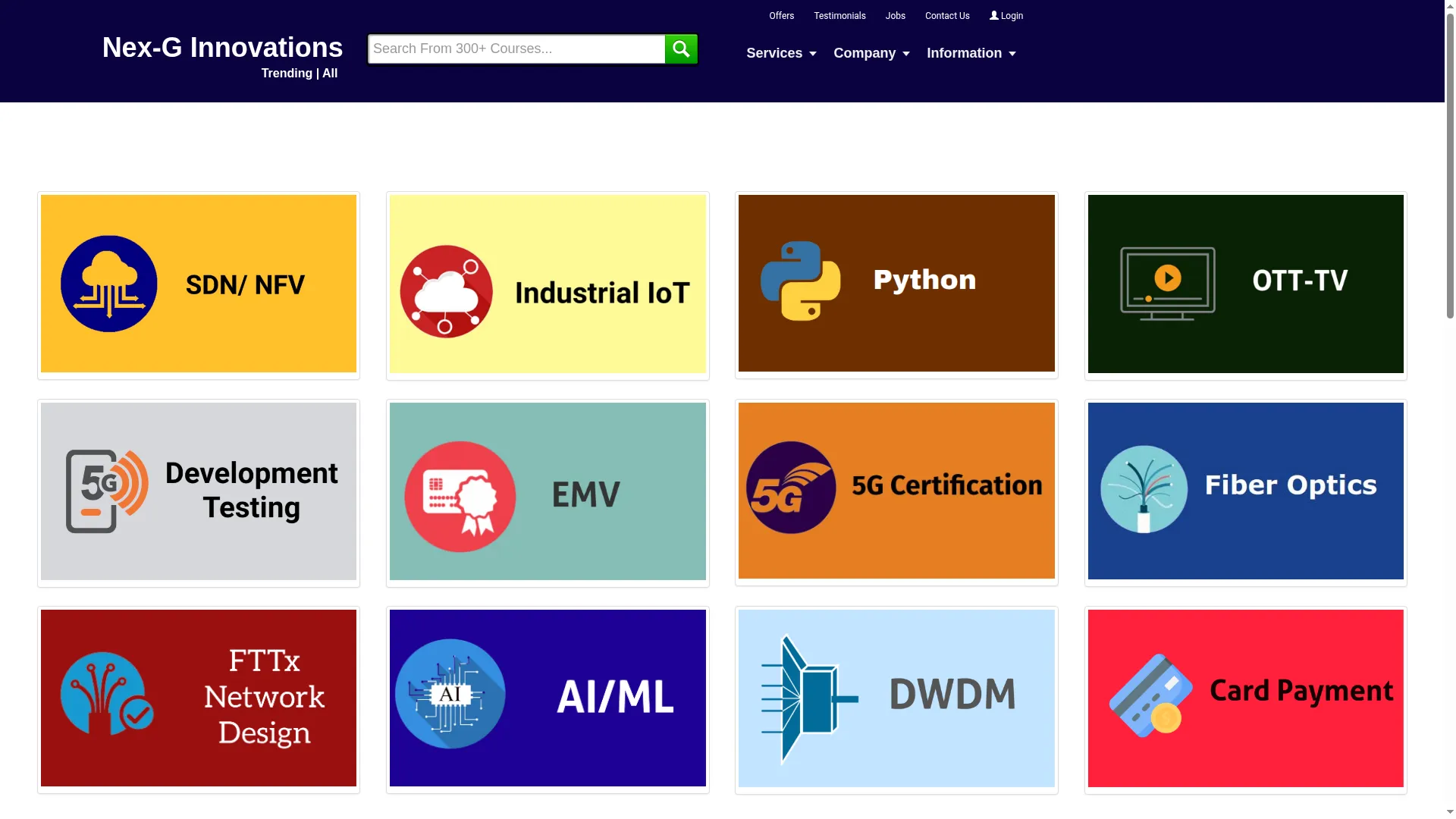The height and width of the screenshot is (819, 1456).
Task: Open the Development Testing course card
Action: (x=199, y=492)
